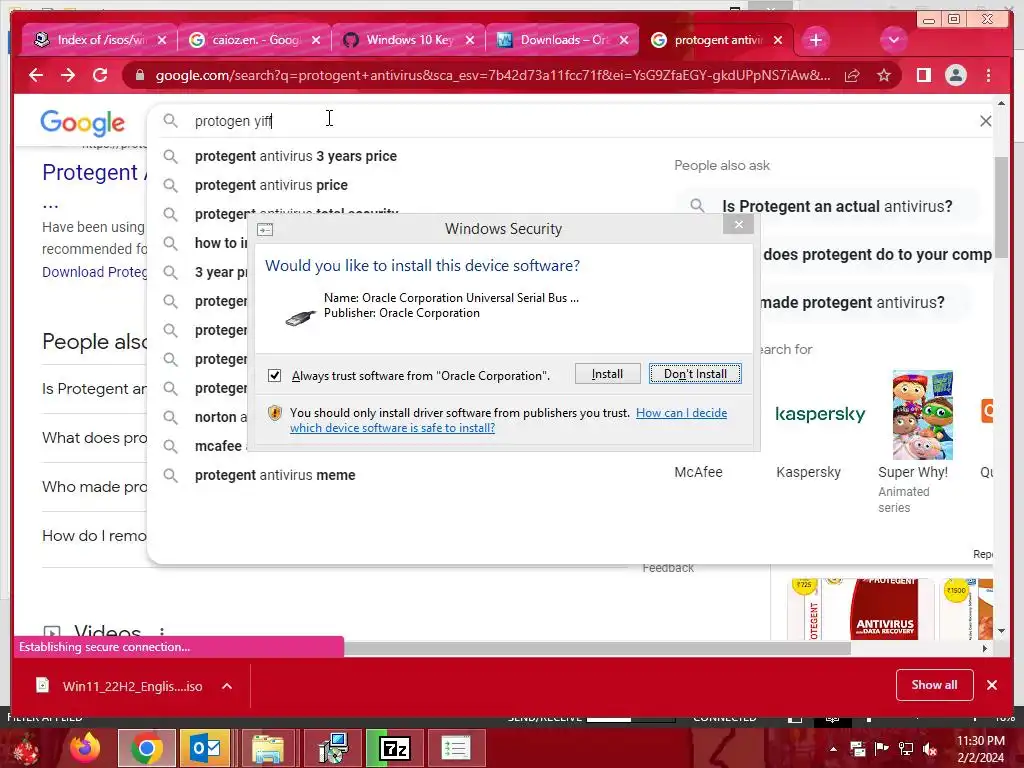Viewport: 1024px width, 768px height.
Task: Choose suggestion 'protegent antivirus 3 years price'
Action: point(296,156)
